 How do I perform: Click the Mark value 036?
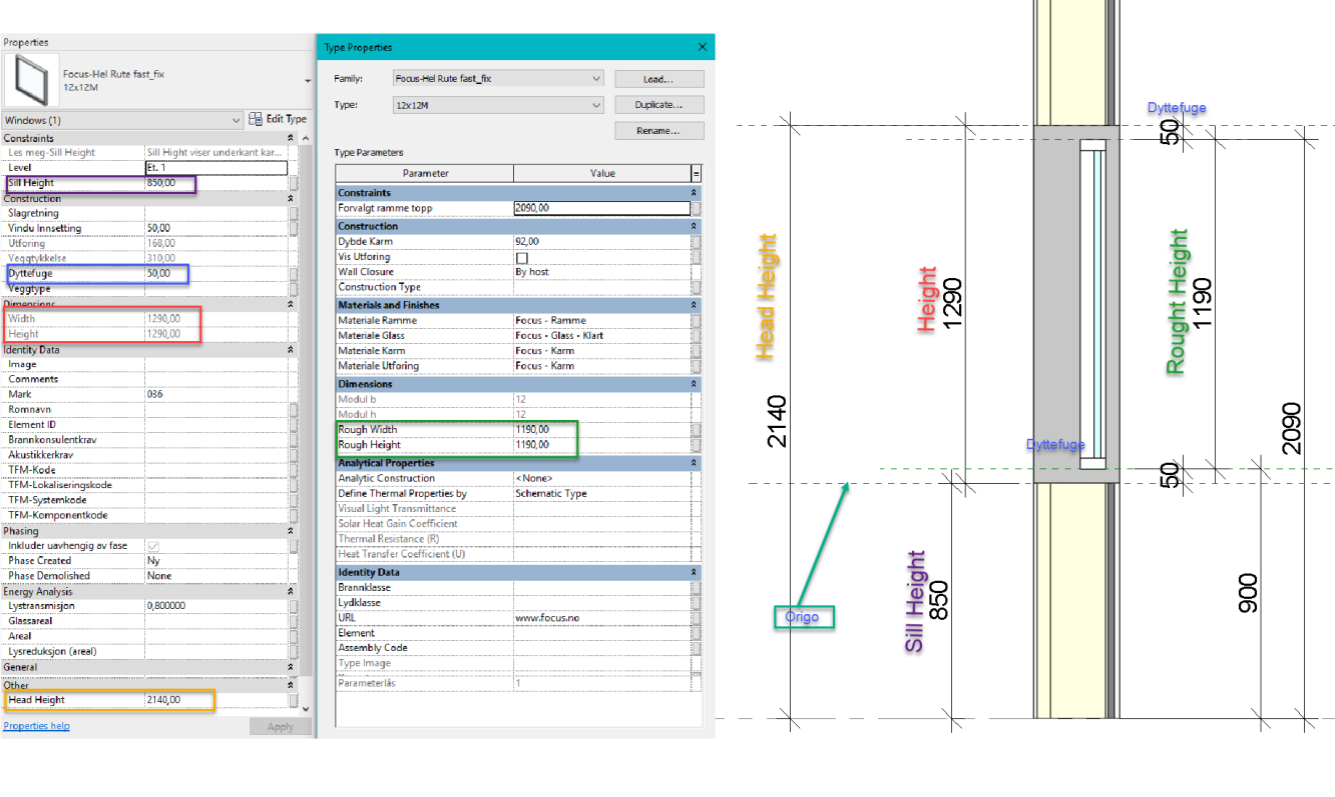click(216, 395)
